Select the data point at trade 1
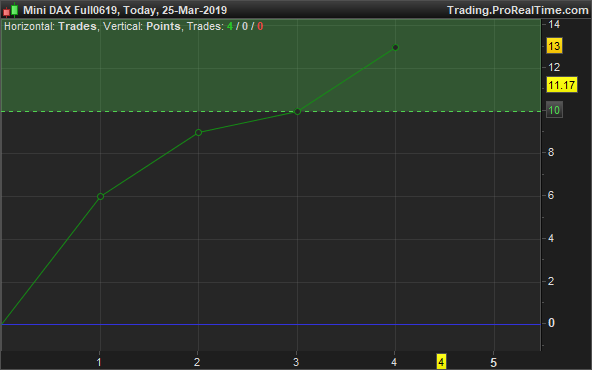 (100, 196)
